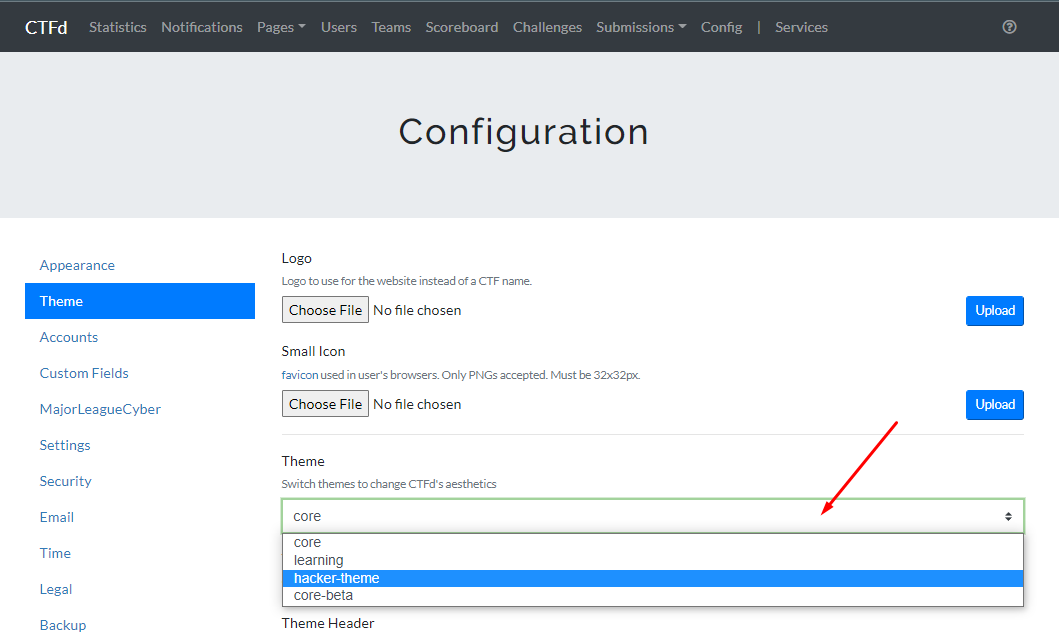
Task: Click the help question mark icon
Action: coord(1009,27)
